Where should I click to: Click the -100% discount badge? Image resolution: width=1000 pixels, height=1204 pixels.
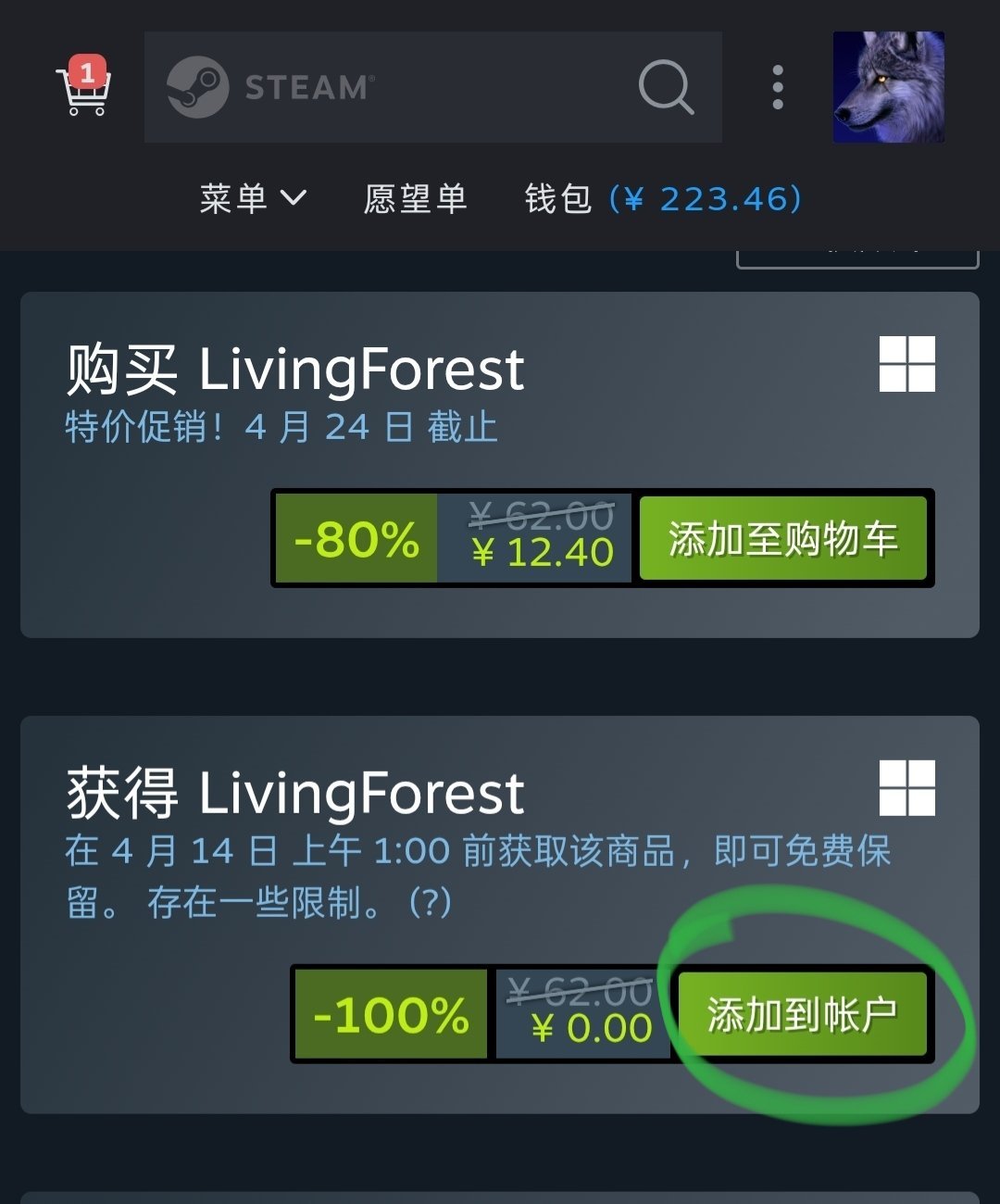click(392, 1014)
